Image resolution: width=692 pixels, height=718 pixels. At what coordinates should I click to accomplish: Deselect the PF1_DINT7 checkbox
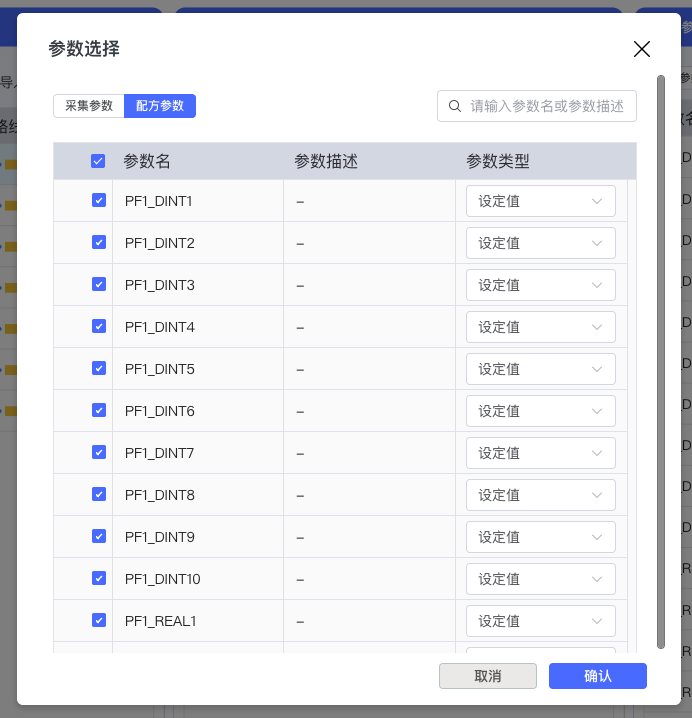(x=99, y=452)
